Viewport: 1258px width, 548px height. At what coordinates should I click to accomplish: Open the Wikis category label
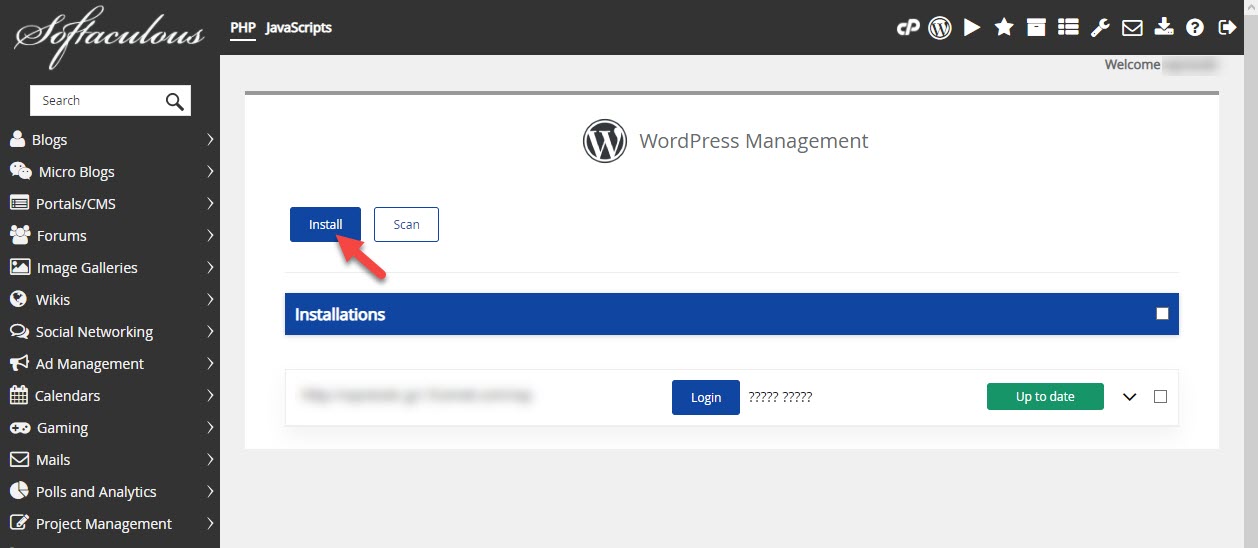(x=53, y=300)
